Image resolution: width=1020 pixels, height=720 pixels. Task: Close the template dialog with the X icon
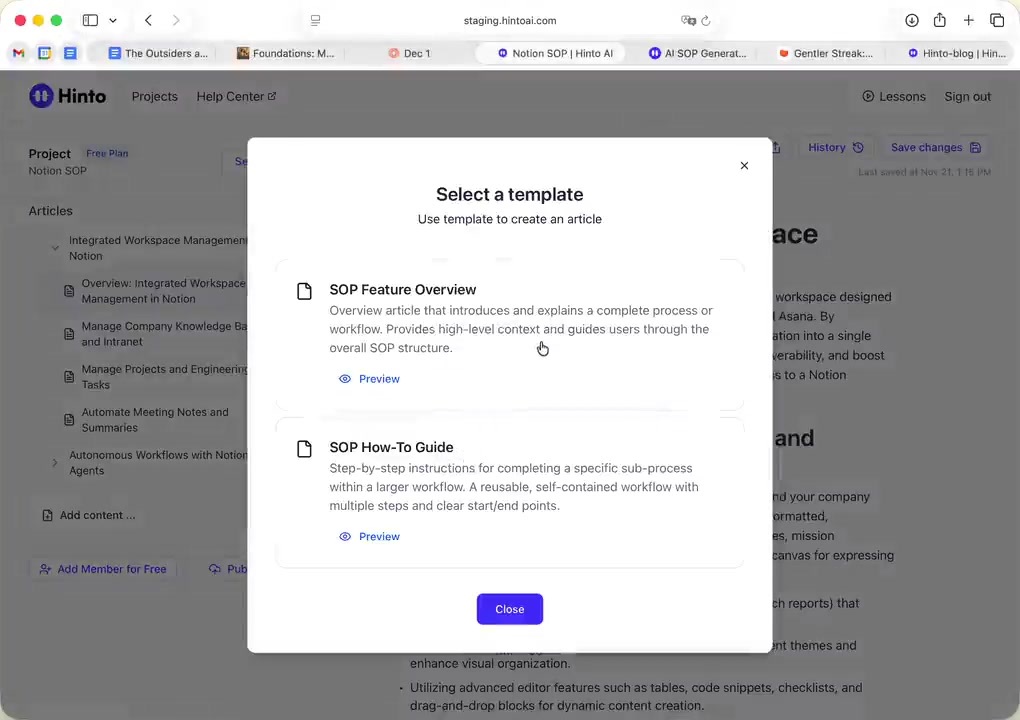(x=744, y=166)
